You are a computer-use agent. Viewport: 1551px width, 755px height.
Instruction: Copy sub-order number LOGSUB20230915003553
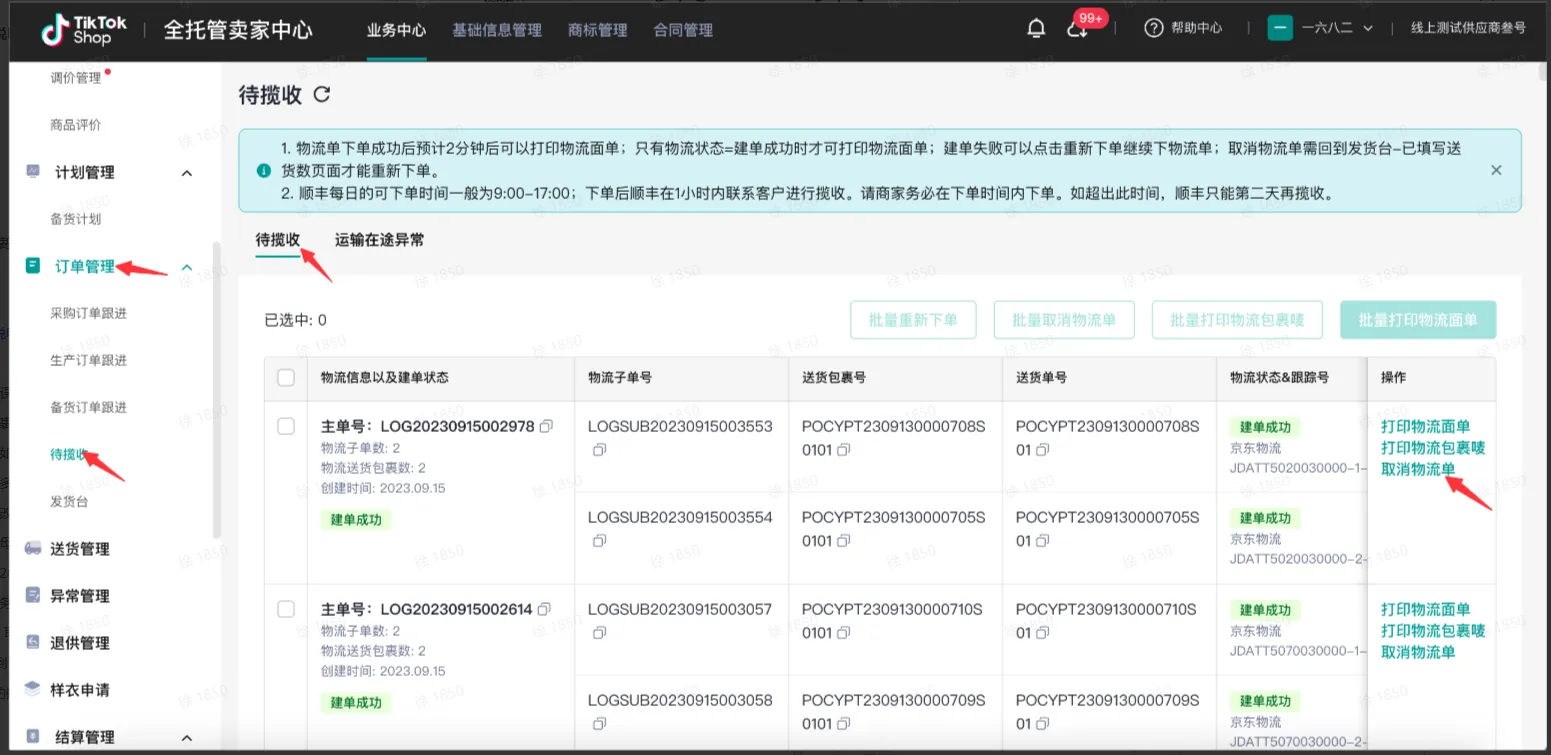click(x=600, y=450)
